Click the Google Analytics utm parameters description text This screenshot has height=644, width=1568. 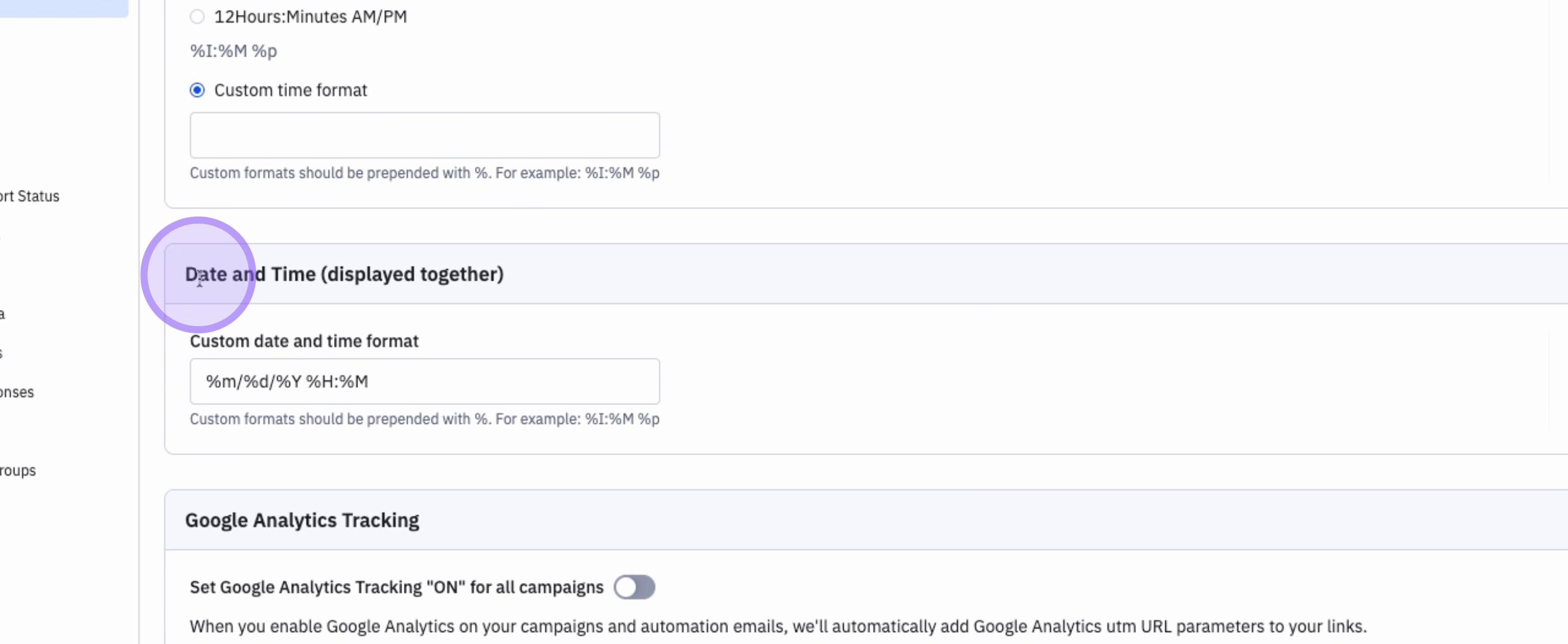point(778,626)
